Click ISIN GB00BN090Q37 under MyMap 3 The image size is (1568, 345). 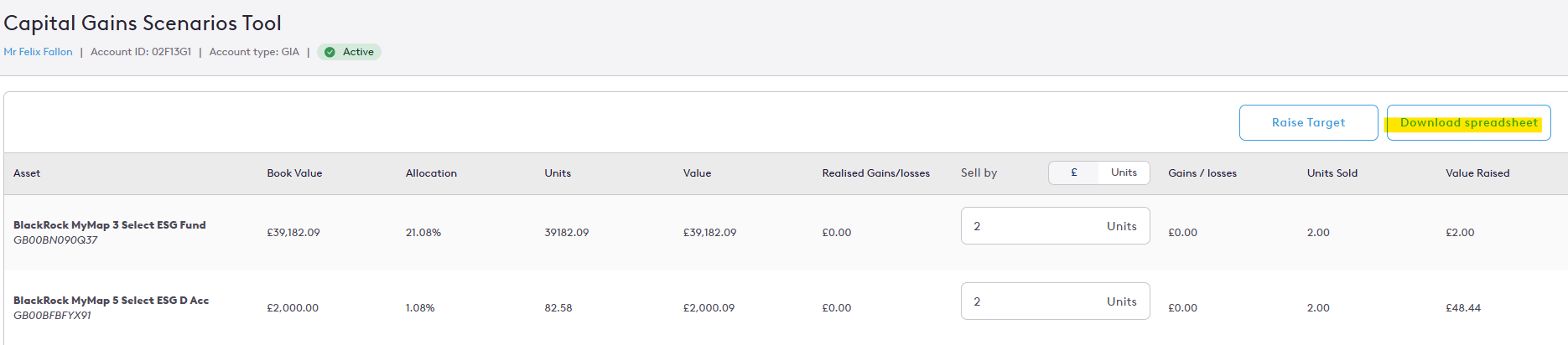(55, 240)
